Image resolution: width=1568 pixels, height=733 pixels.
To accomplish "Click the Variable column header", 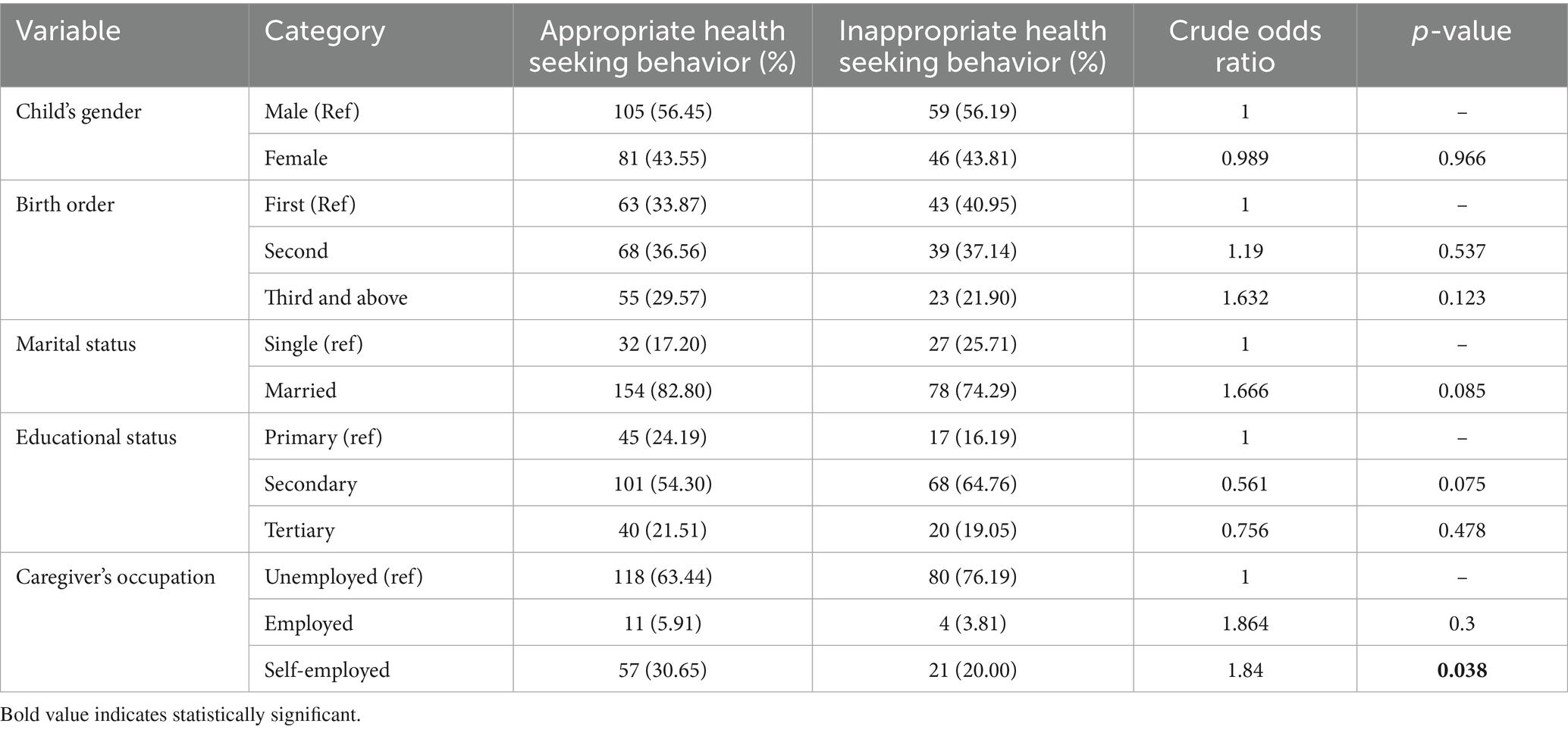I will [68, 31].
